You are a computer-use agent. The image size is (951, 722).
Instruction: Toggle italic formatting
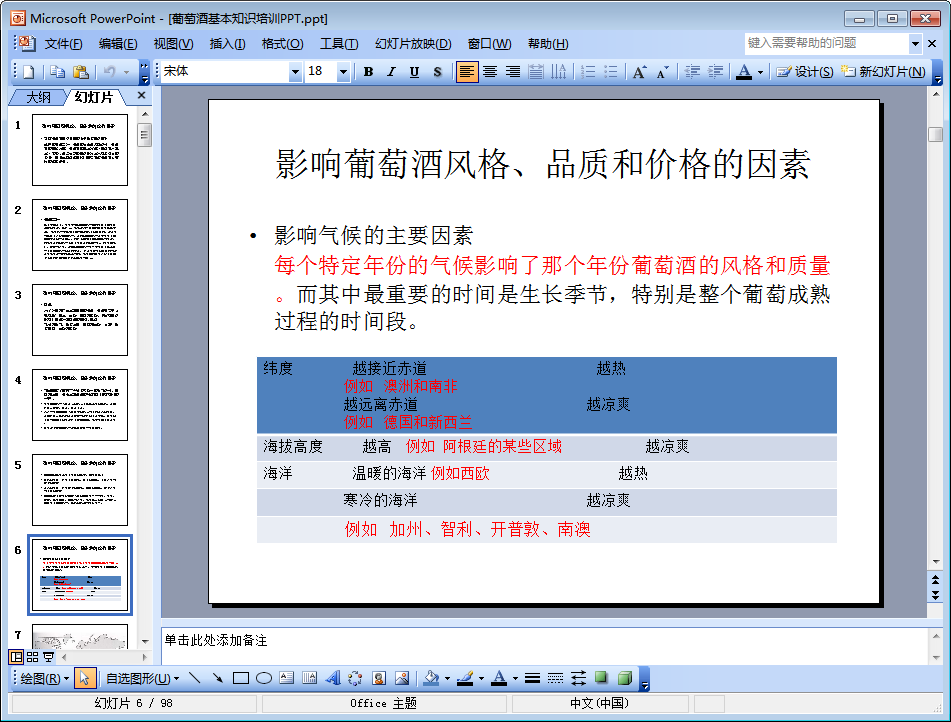390,71
